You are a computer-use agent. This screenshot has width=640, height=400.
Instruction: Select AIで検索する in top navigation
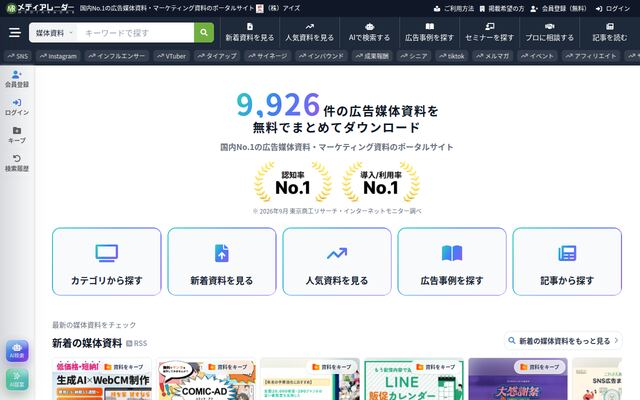tap(369, 32)
